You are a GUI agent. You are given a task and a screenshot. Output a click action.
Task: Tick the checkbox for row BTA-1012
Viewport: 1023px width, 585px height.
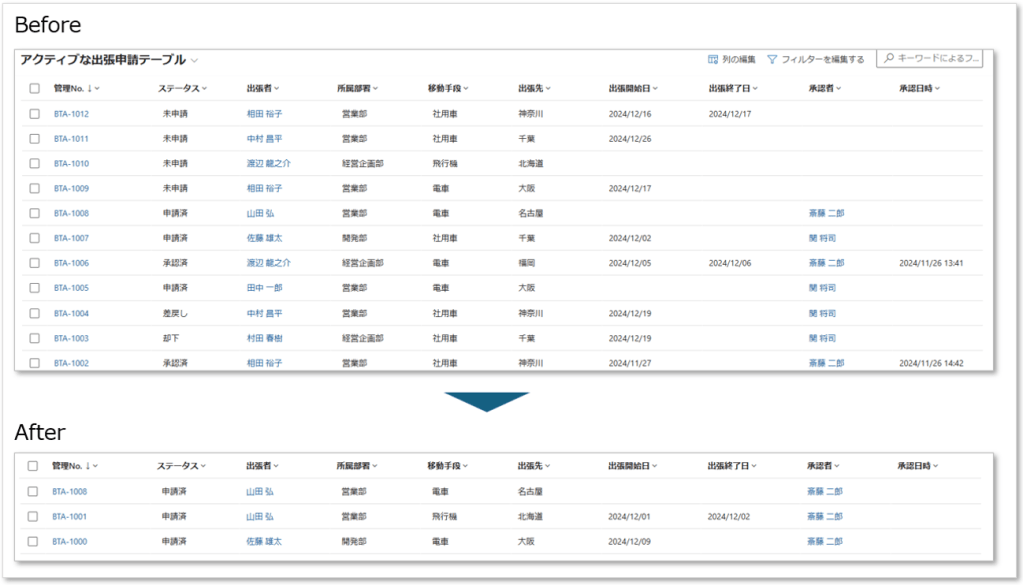[x=34, y=114]
